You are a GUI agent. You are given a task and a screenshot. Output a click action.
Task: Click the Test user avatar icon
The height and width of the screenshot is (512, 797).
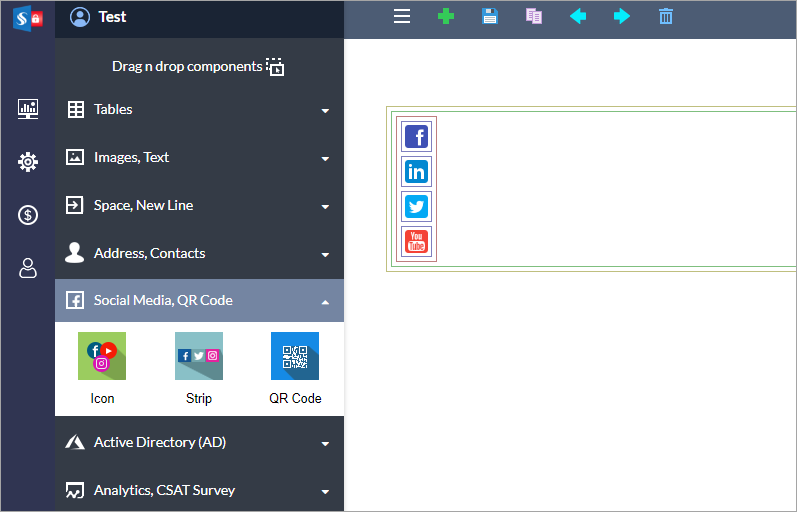(x=80, y=17)
